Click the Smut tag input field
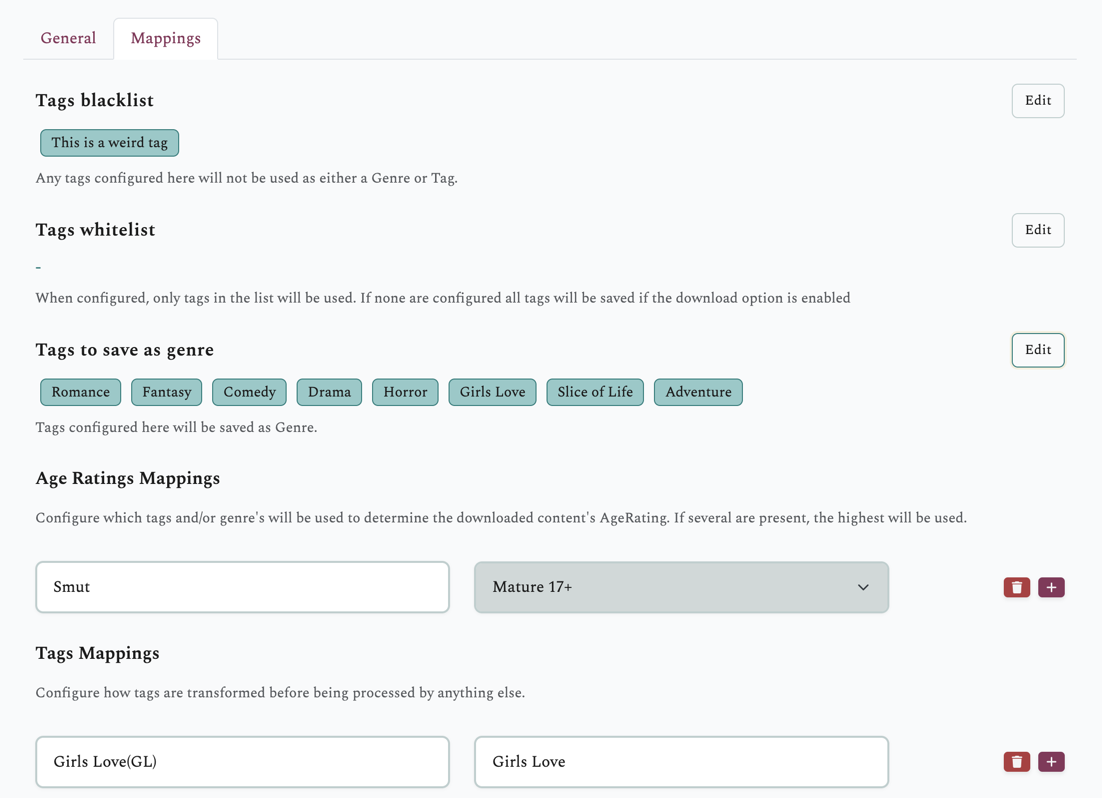This screenshot has height=798, width=1102. pos(242,587)
